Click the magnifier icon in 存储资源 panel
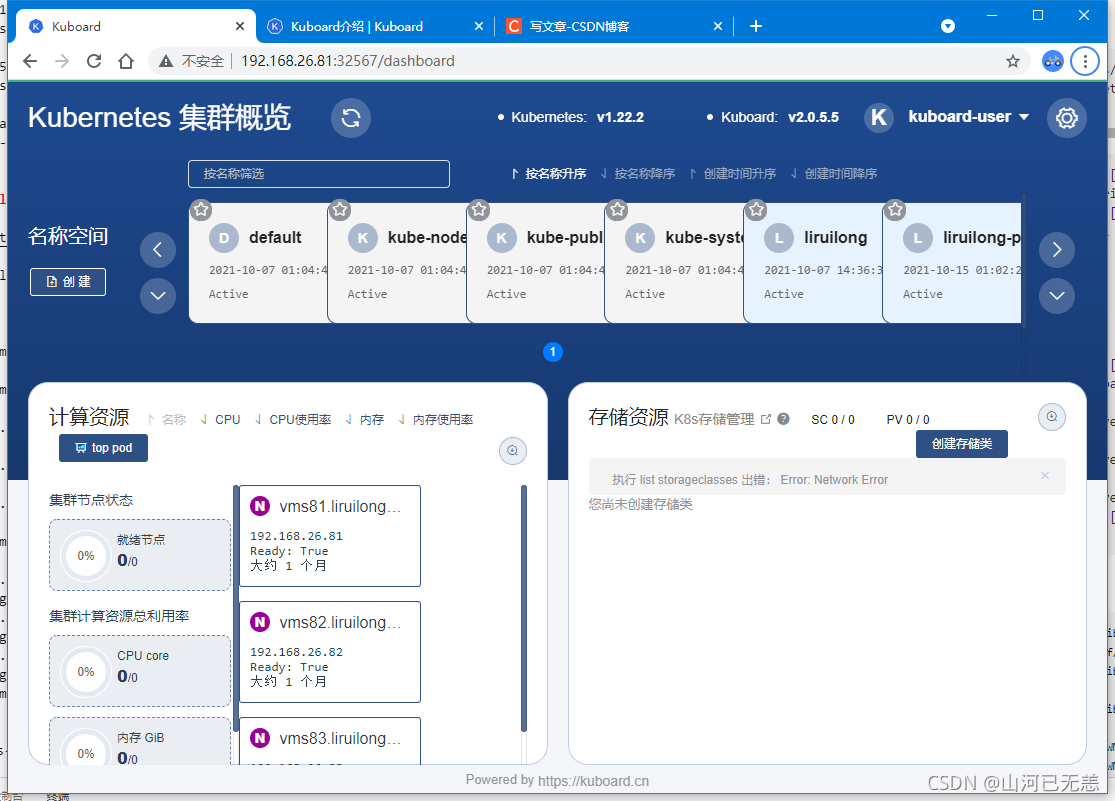1115x801 pixels. coord(1051,416)
